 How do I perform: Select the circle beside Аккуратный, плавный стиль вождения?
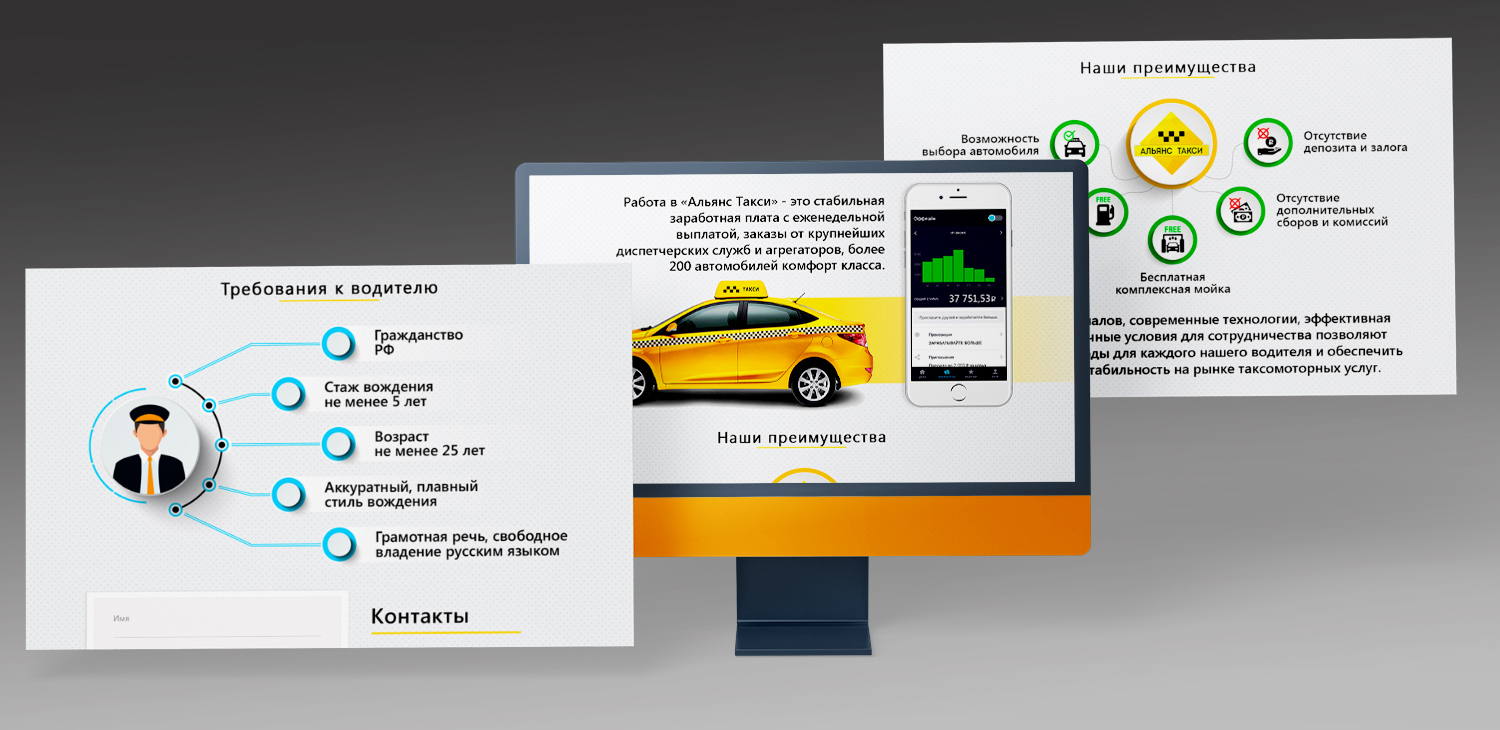288,494
